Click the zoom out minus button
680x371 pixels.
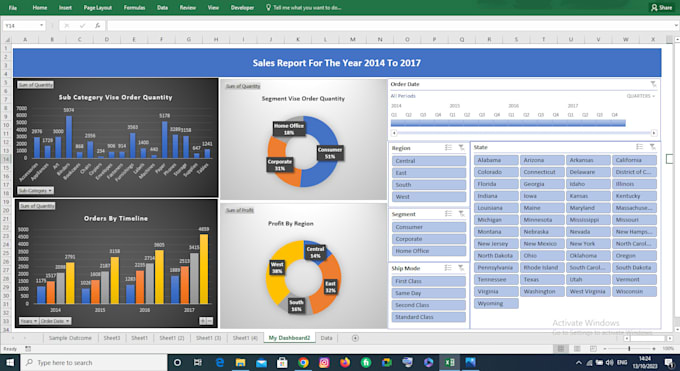pos(605,348)
